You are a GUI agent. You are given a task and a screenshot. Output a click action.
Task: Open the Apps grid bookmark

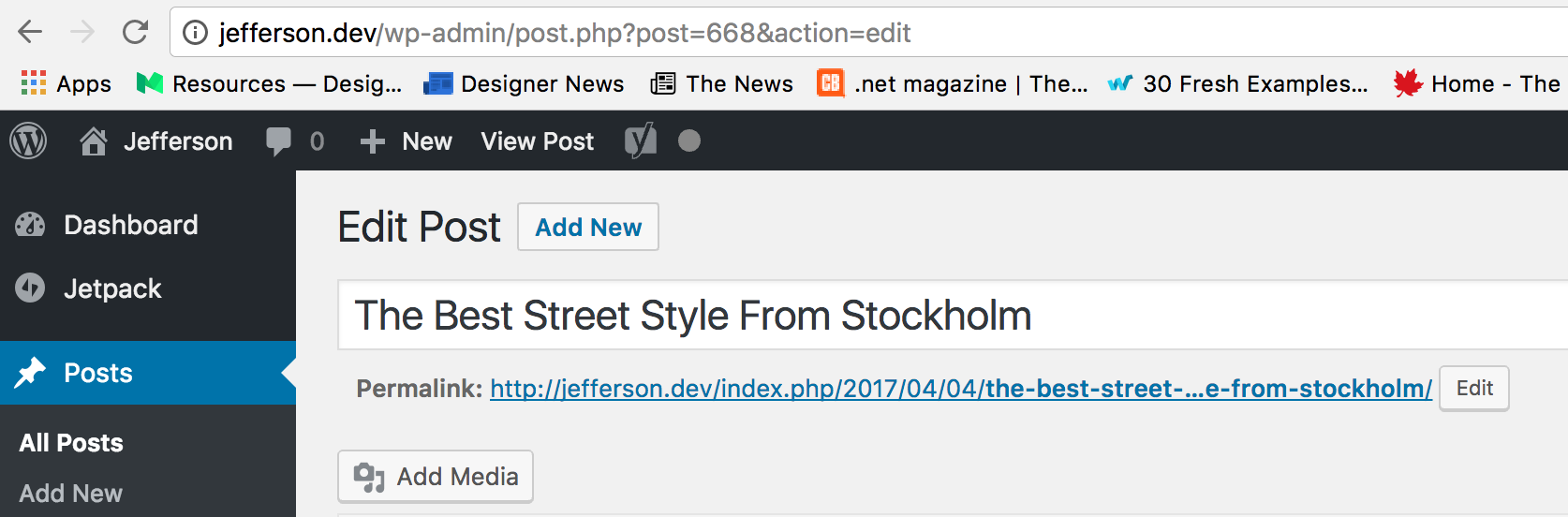[66, 83]
